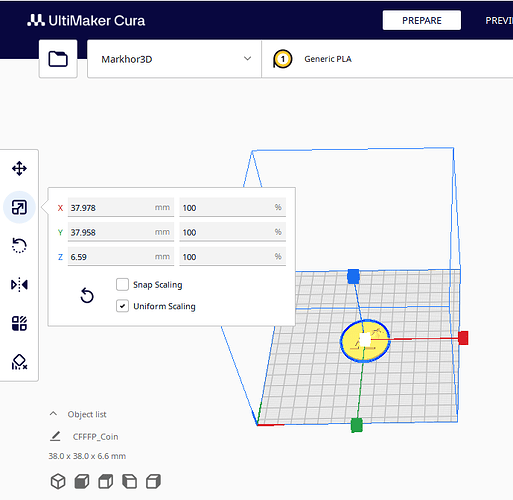Switch to right view cube icon
Image resolution: width=513 pixels, height=500 pixels.
pos(153,481)
